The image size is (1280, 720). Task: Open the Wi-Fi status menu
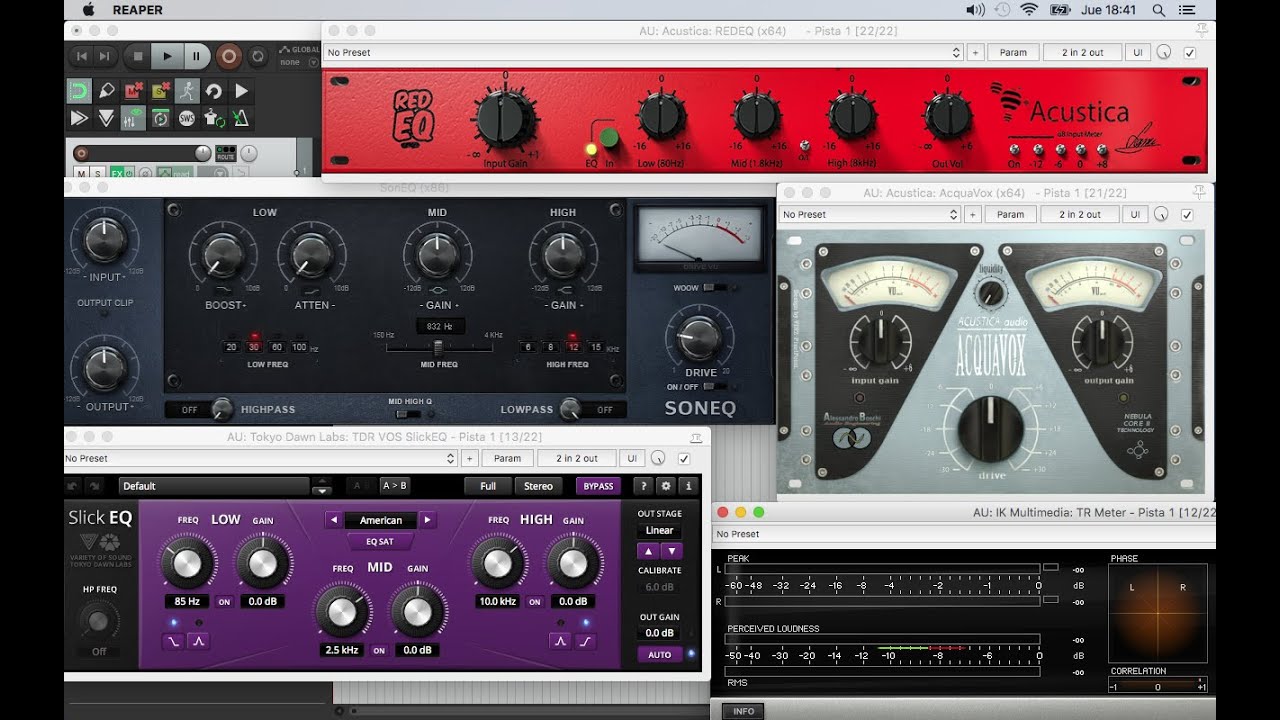1029,10
